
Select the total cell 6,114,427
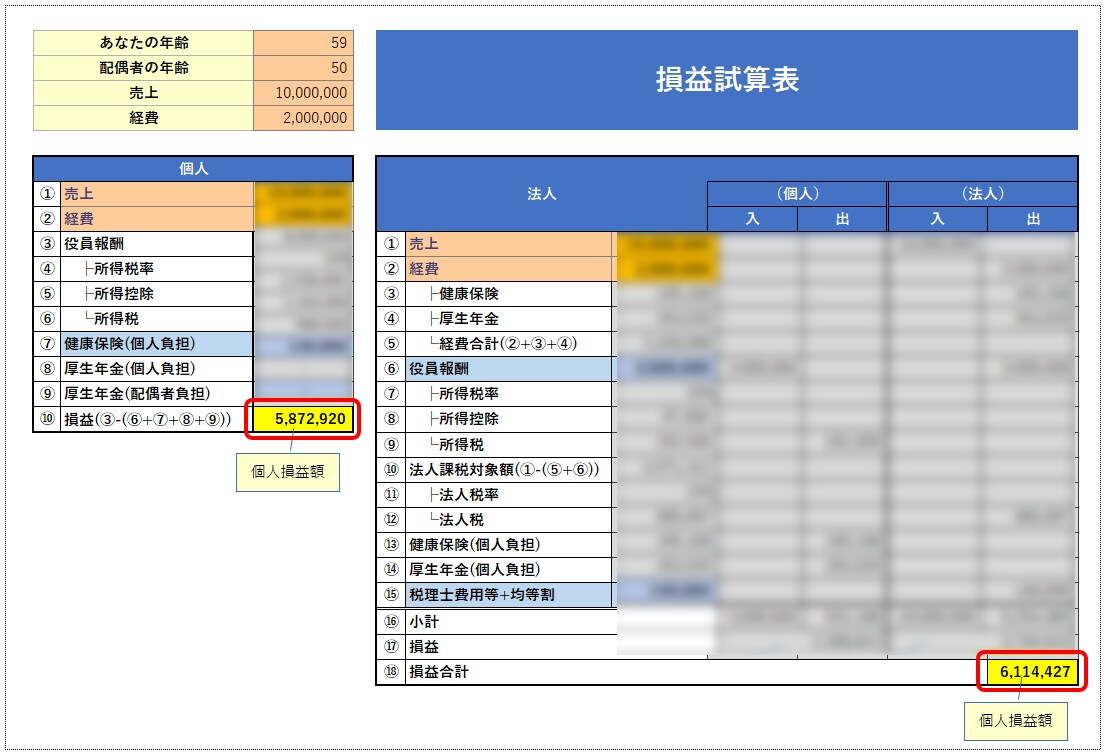(x=1032, y=671)
